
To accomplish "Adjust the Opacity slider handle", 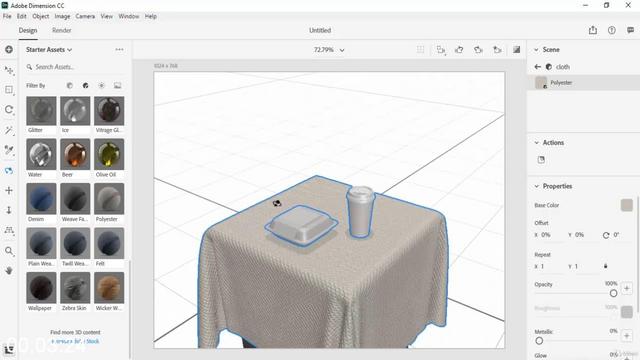I will pyautogui.click(x=613, y=293).
